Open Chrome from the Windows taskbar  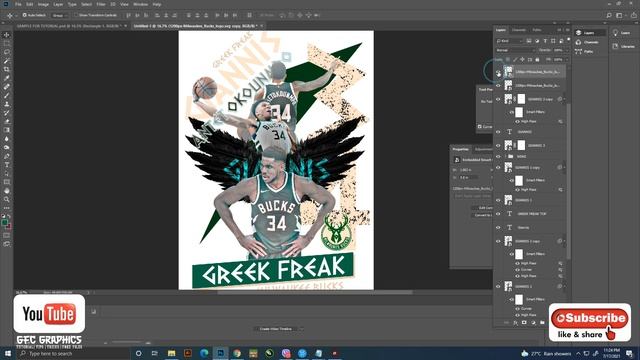pyautogui.click(x=237, y=353)
